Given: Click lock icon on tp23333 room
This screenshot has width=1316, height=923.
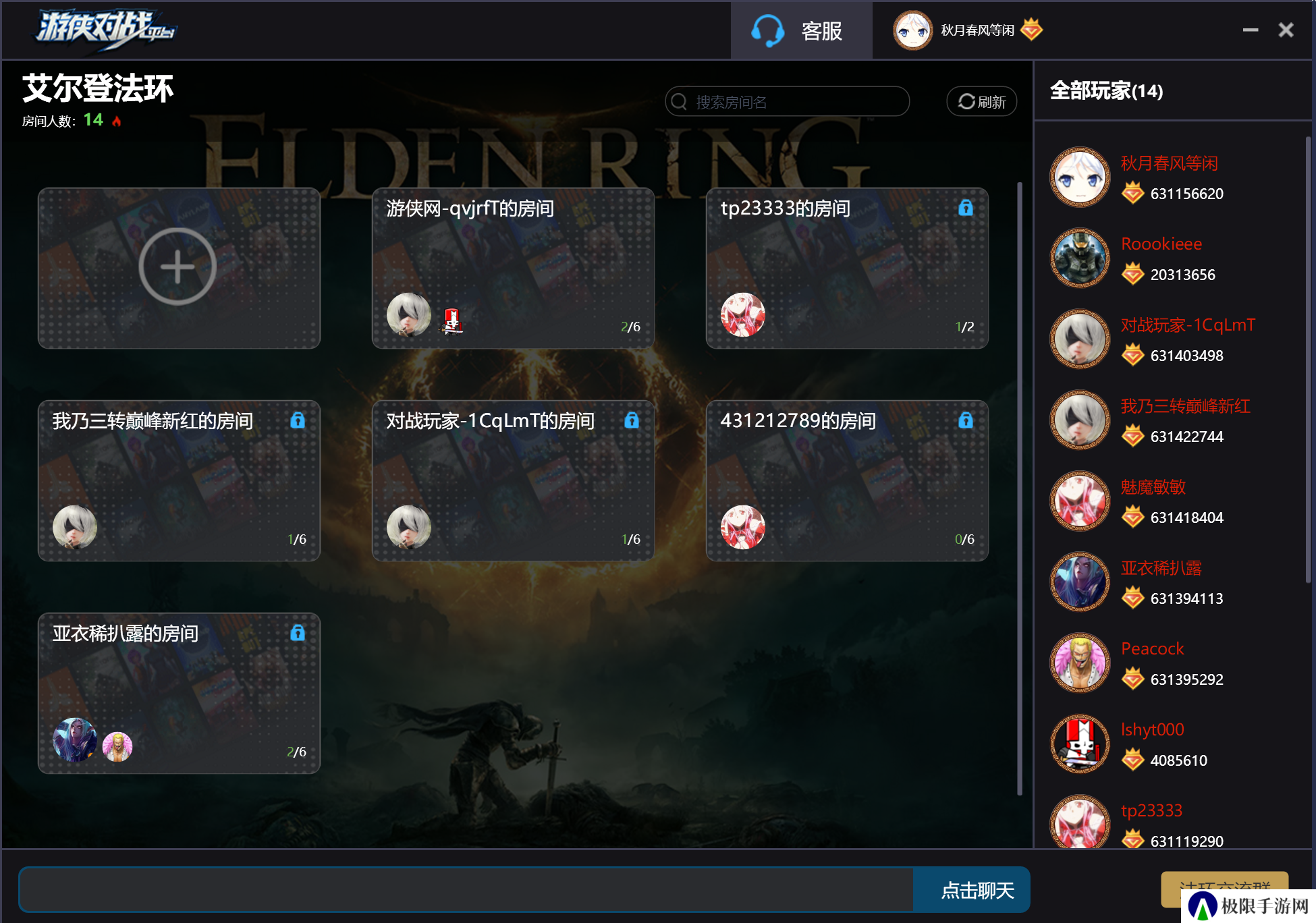Looking at the screenshot, I should (x=966, y=208).
